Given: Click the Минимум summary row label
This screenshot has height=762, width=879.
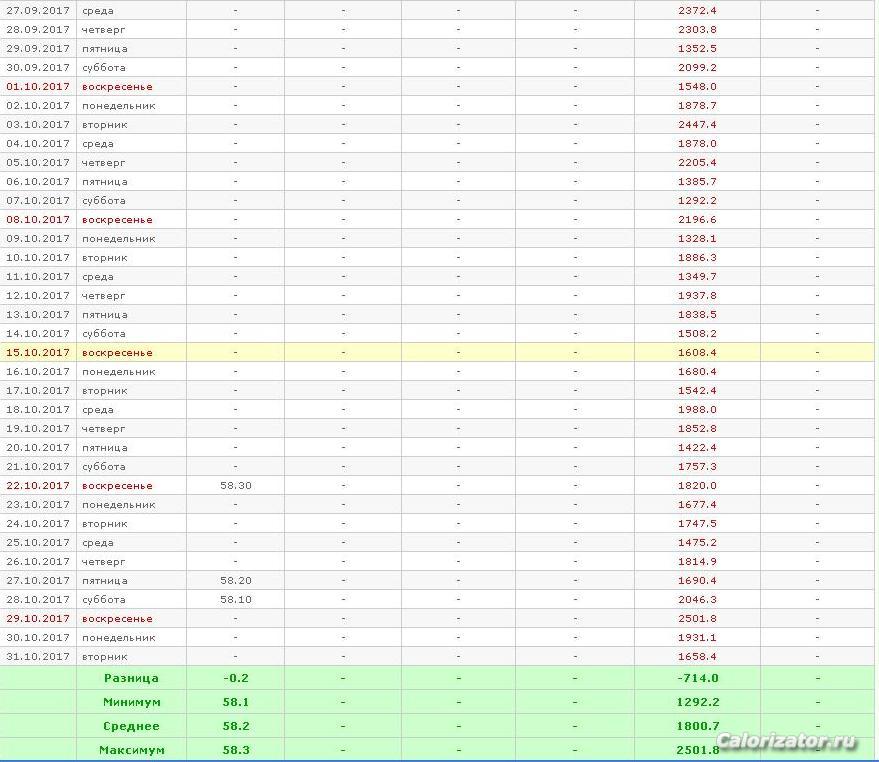Looking at the screenshot, I should coord(131,702).
